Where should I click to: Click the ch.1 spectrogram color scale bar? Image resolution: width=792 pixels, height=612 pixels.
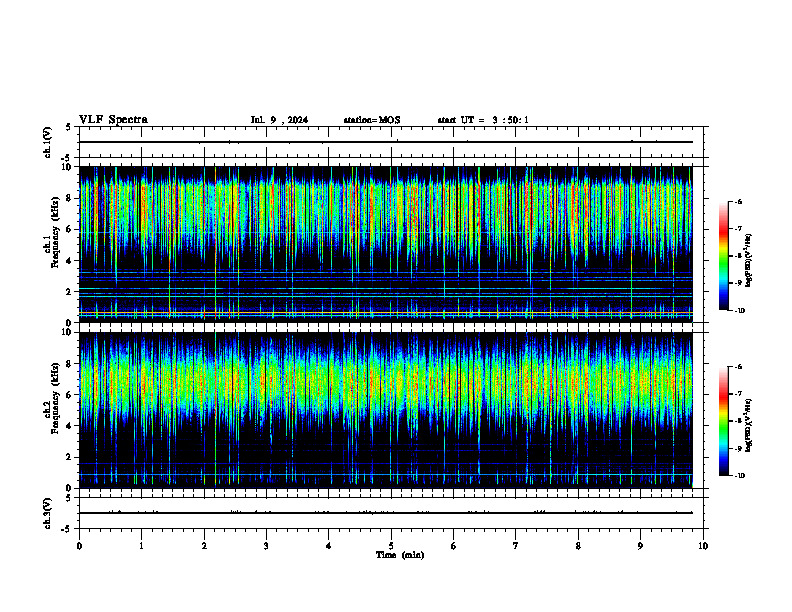724,256
